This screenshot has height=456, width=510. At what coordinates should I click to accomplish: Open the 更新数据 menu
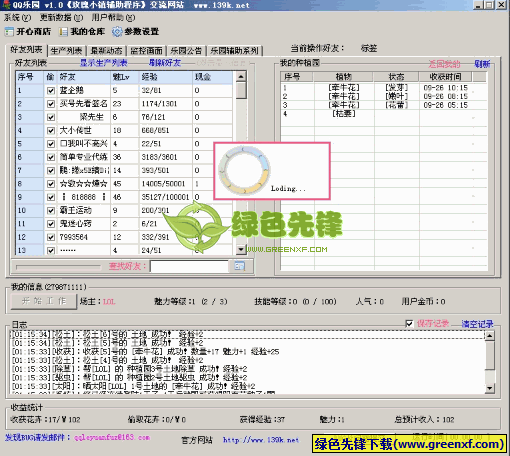[61, 17]
